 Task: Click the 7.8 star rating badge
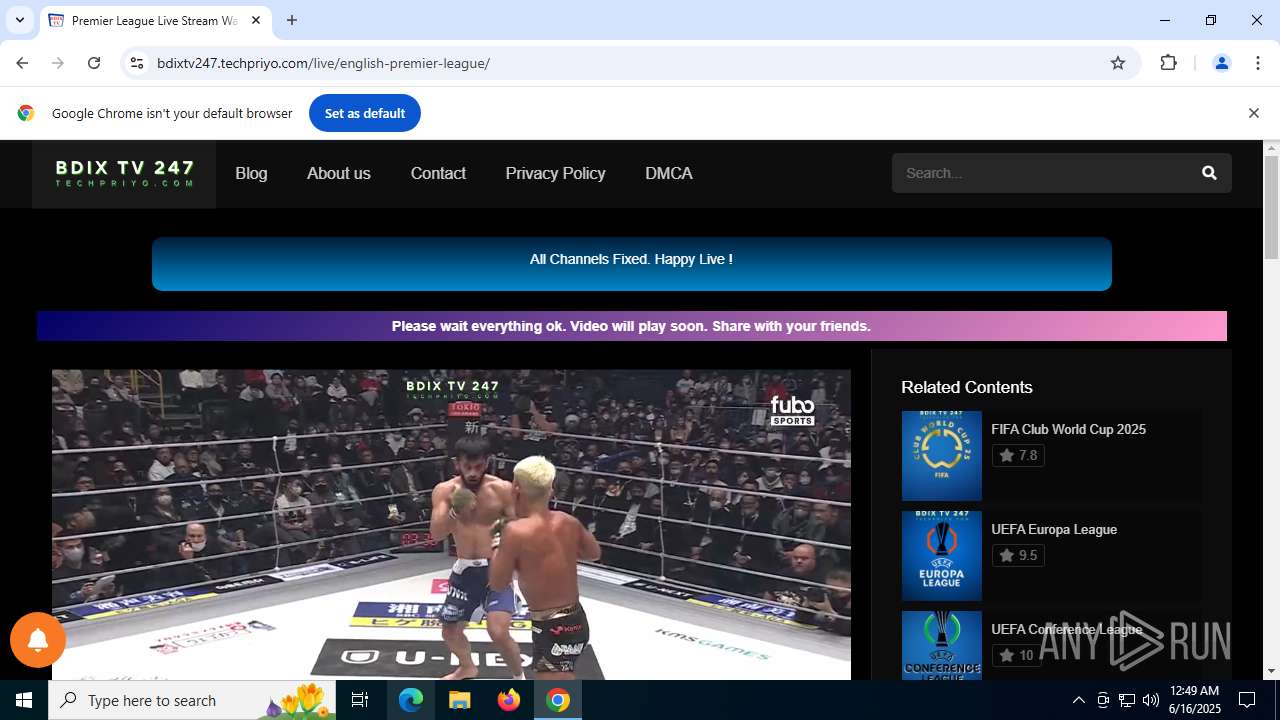tap(1018, 455)
